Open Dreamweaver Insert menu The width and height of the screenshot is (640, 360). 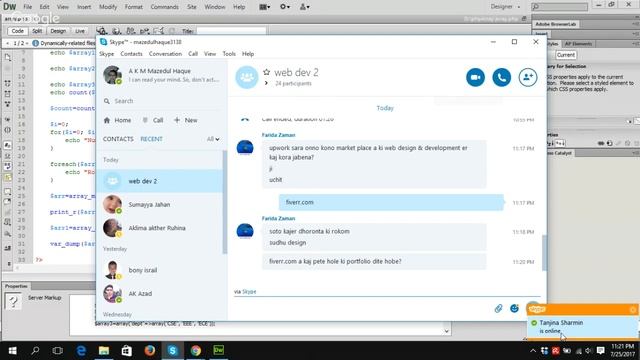[x=84, y=7]
